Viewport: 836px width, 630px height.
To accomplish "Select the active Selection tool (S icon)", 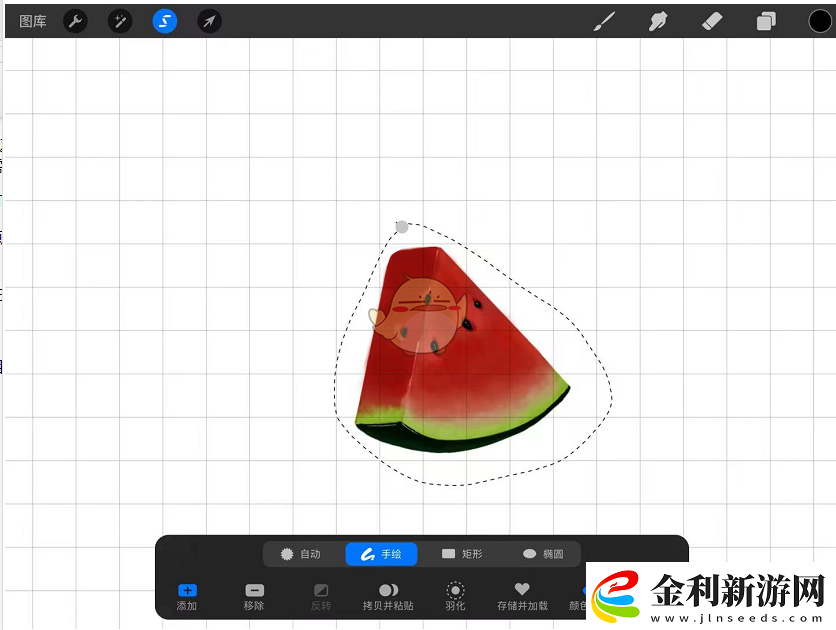I will tap(164, 21).
